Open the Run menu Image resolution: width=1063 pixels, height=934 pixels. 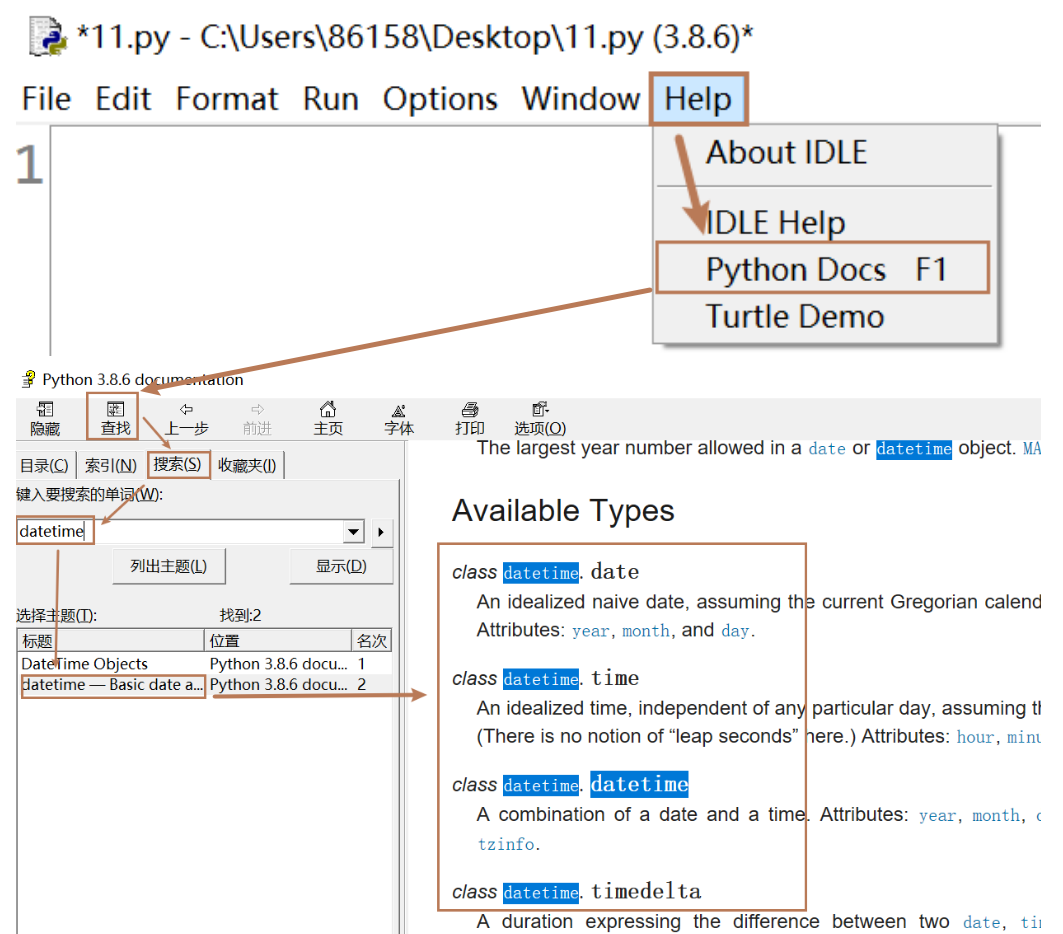click(x=331, y=99)
